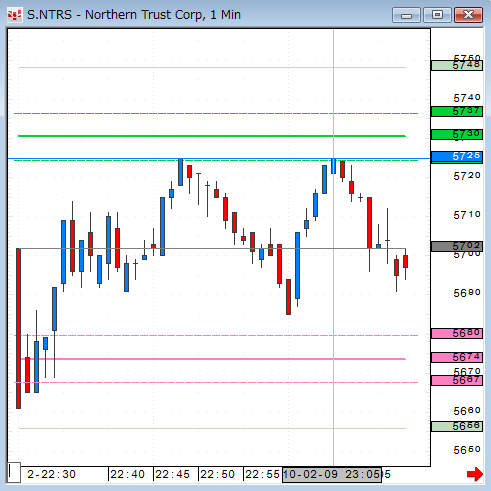Click the pink 5674 price marker
The height and width of the screenshot is (491, 491).
[x=457, y=358]
